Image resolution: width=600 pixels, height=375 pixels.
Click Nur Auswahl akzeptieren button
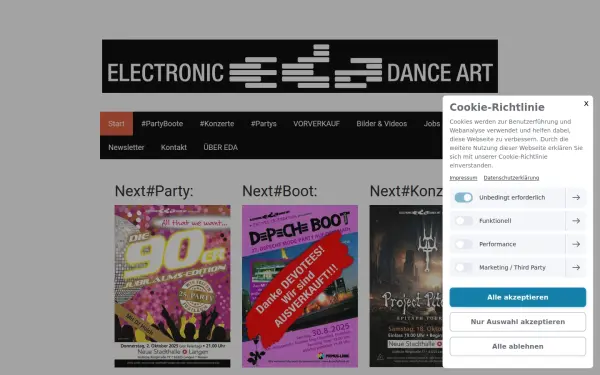click(517, 322)
